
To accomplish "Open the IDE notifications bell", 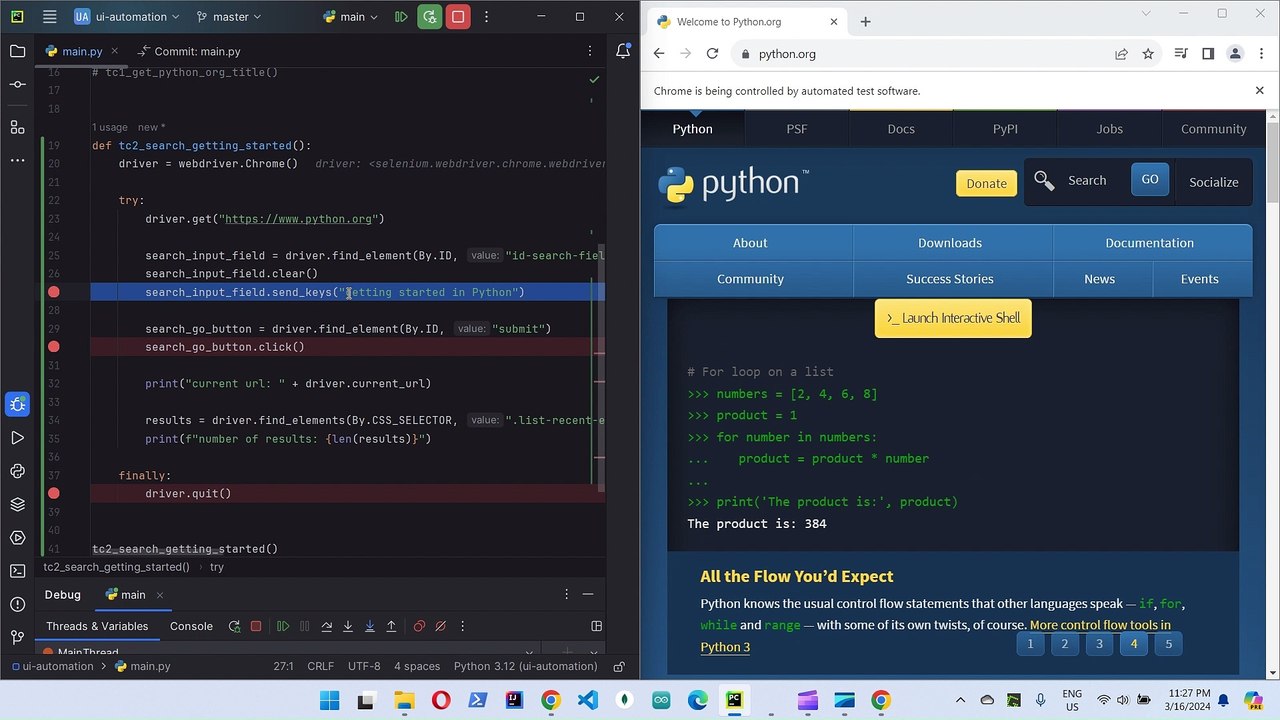I will click(x=623, y=51).
